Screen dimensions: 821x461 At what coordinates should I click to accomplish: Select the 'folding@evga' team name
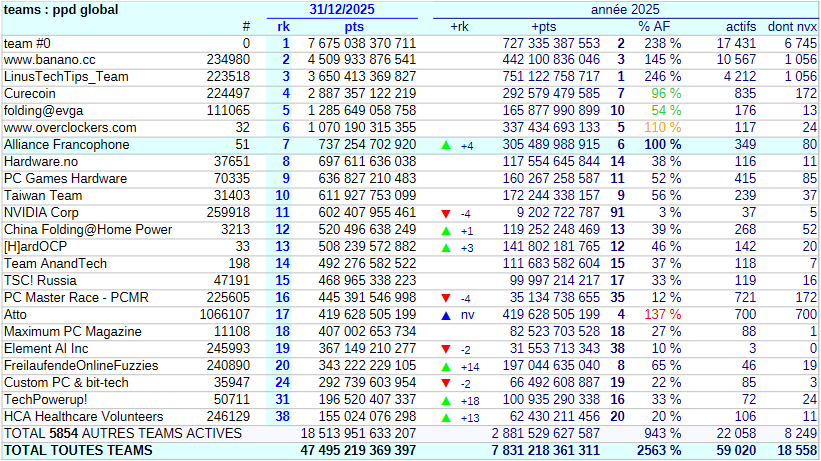43,111
